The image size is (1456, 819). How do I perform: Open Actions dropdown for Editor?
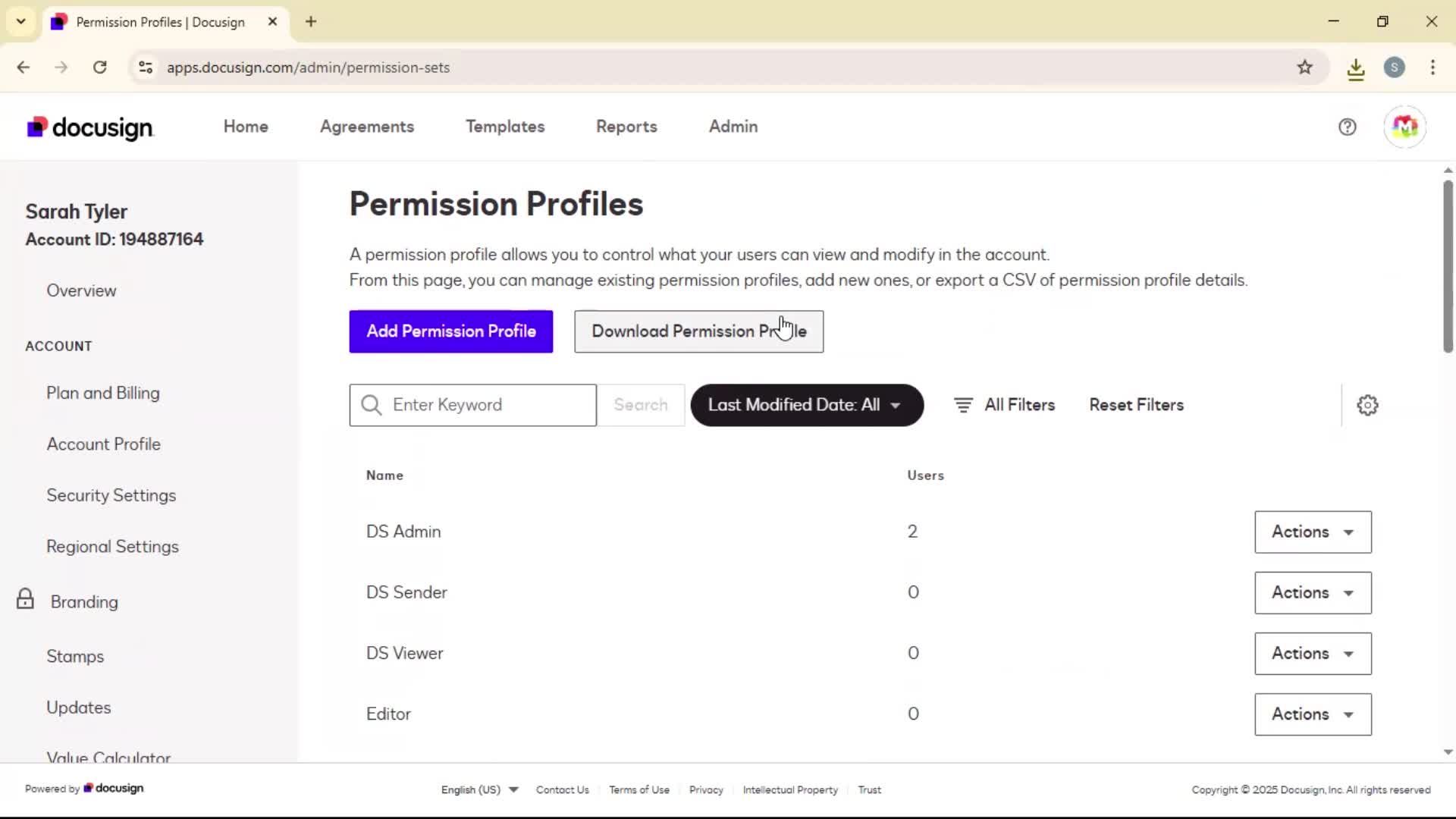(1313, 714)
